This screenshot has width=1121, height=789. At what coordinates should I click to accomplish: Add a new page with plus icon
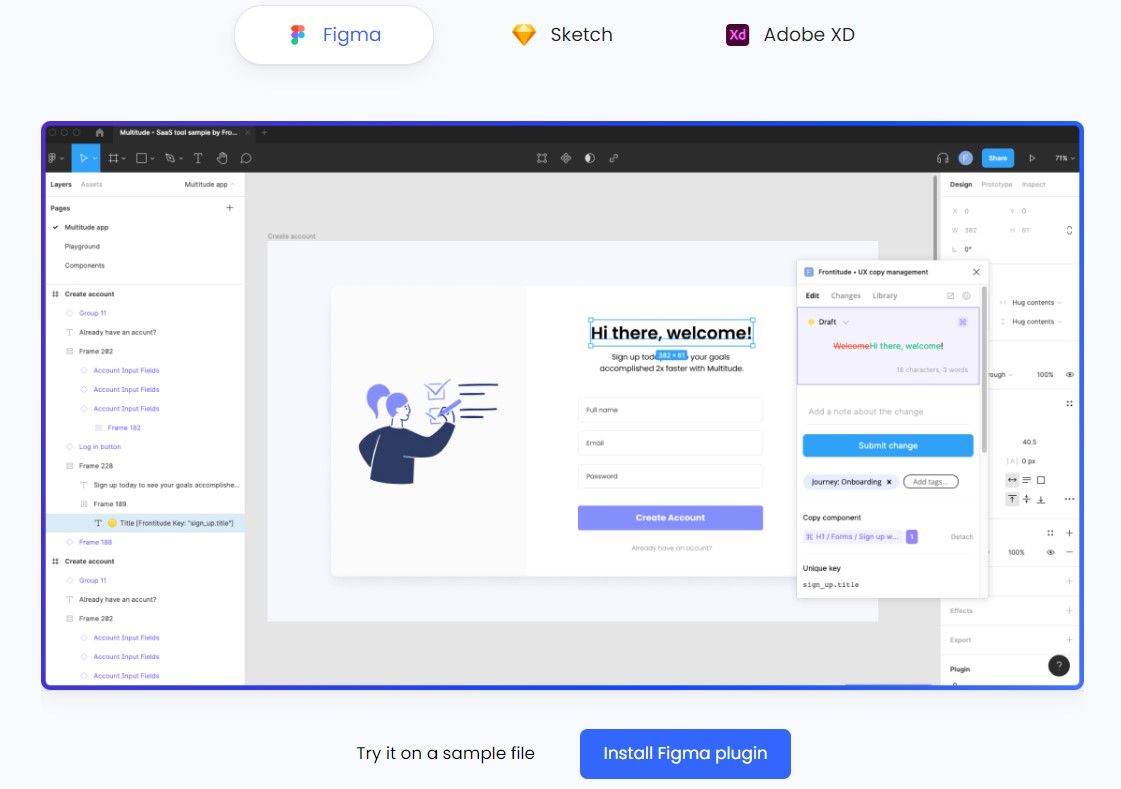(x=229, y=208)
